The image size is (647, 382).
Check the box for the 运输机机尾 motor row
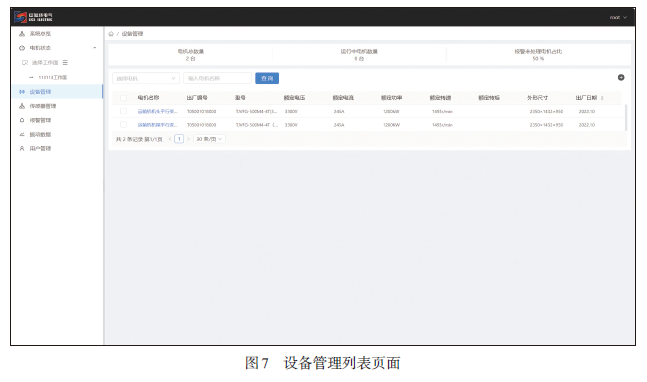pos(123,125)
